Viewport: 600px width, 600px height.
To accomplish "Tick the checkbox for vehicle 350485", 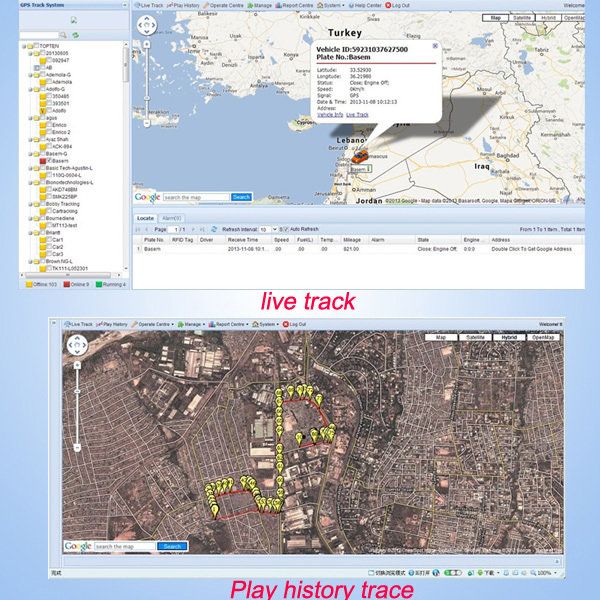I will [49, 96].
